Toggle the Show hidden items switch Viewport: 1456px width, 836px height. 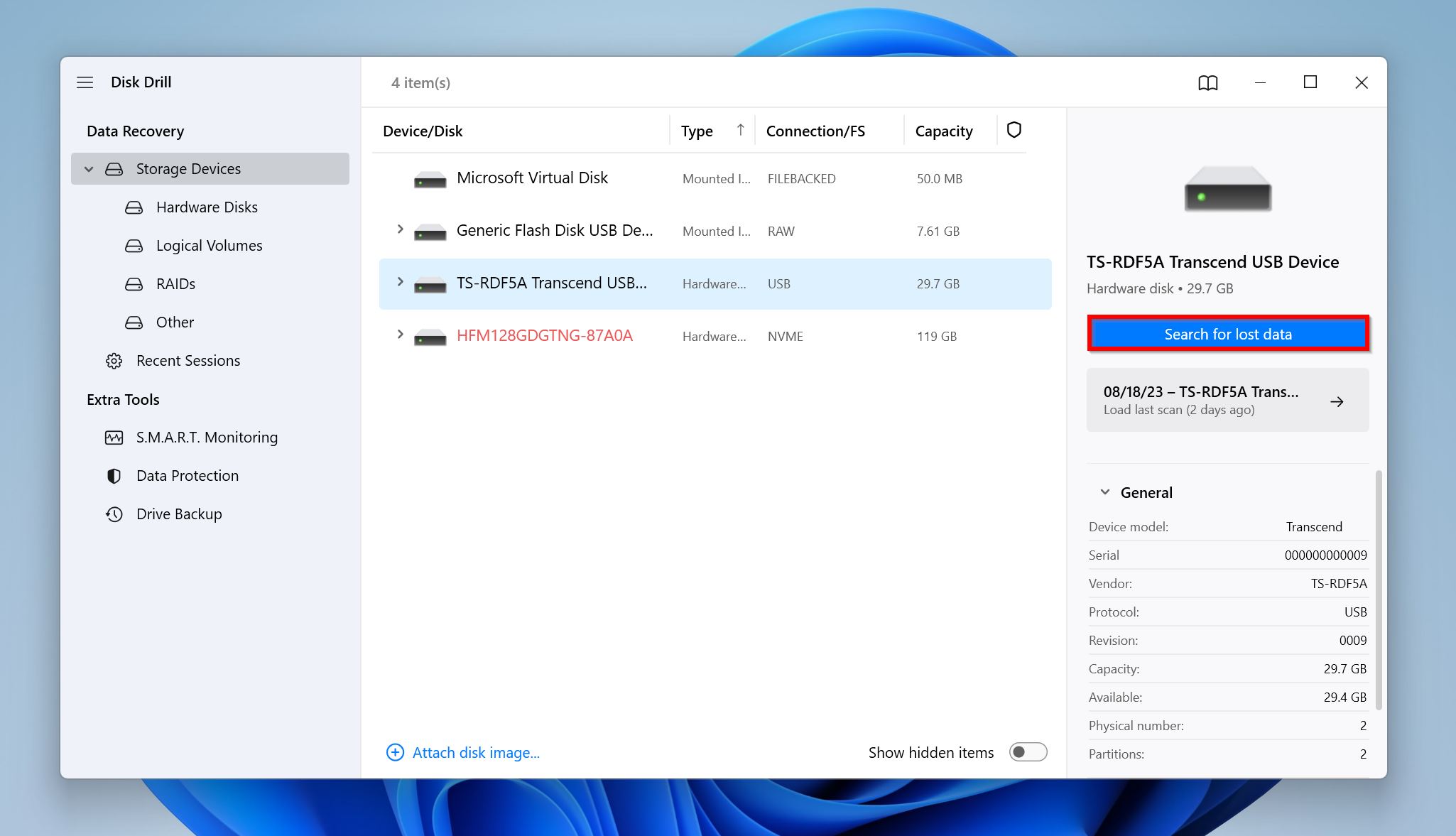click(1028, 752)
